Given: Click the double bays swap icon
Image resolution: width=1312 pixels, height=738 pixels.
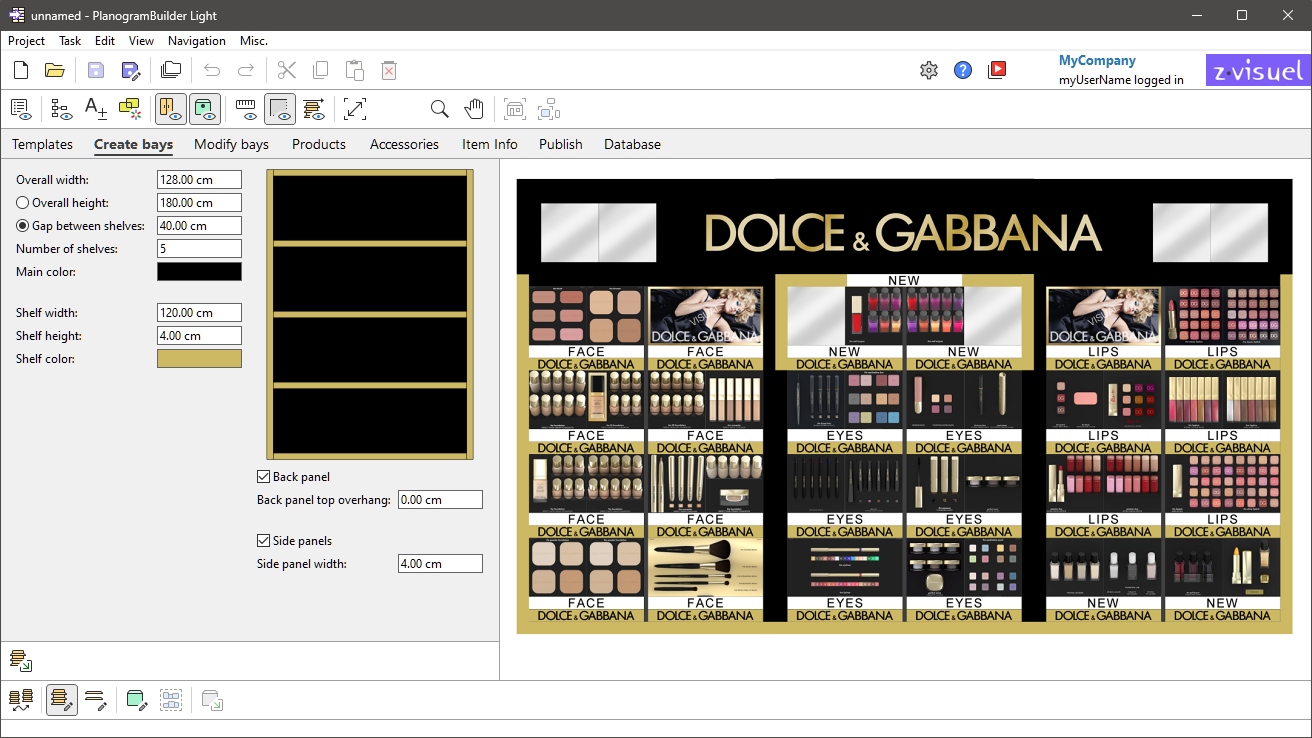Looking at the screenshot, I should point(21,700).
